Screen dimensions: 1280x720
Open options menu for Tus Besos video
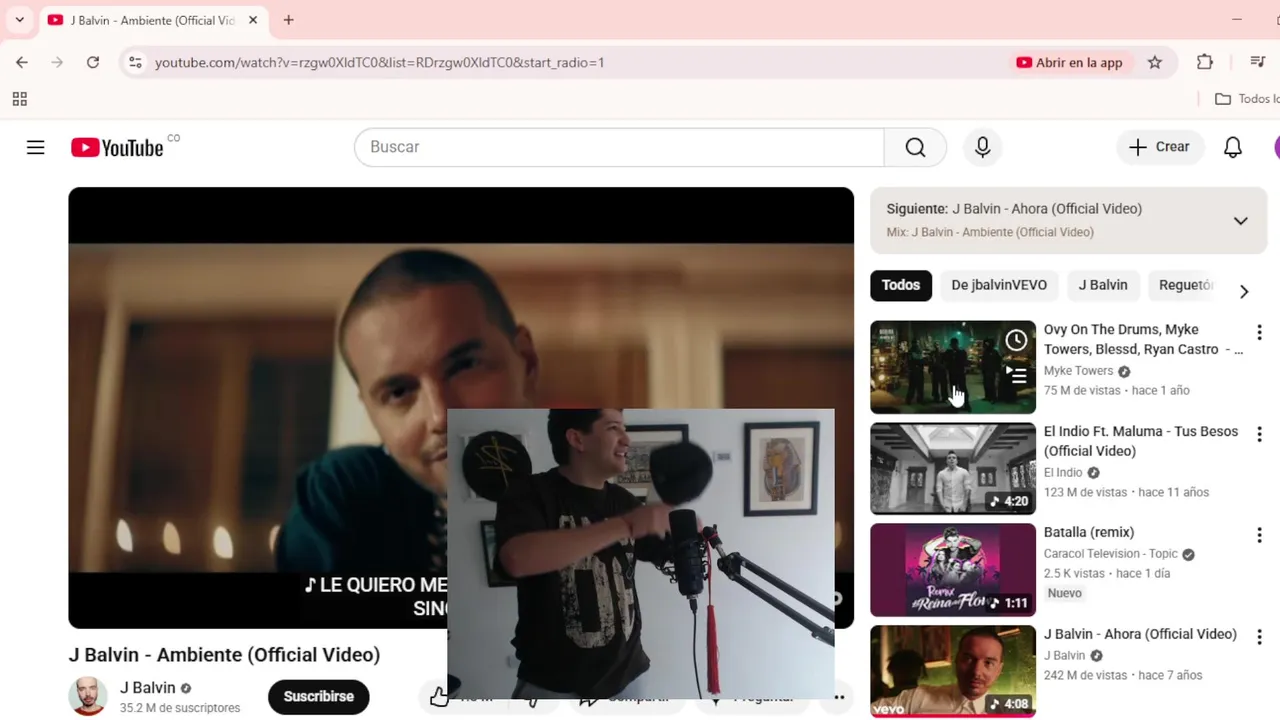click(x=1259, y=434)
